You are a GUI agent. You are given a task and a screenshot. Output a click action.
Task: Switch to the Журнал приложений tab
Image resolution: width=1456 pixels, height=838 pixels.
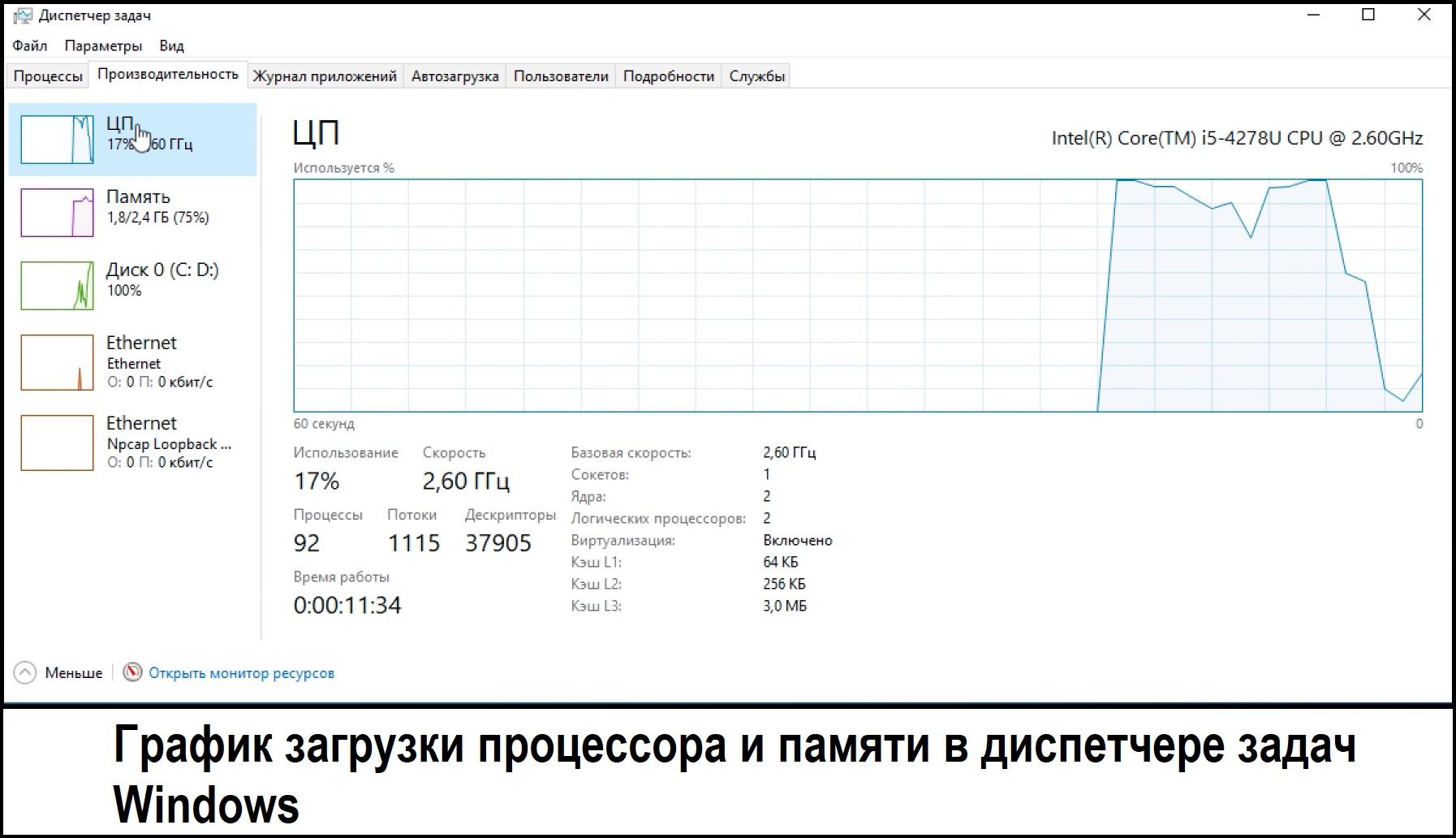(x=325, y=76)
